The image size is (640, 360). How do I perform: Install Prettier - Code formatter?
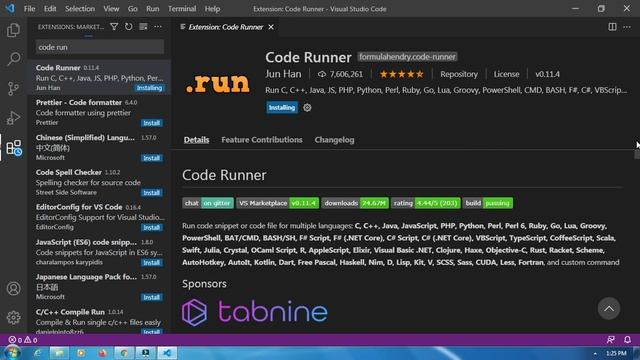pyautogui.click(x=151, y=123)
